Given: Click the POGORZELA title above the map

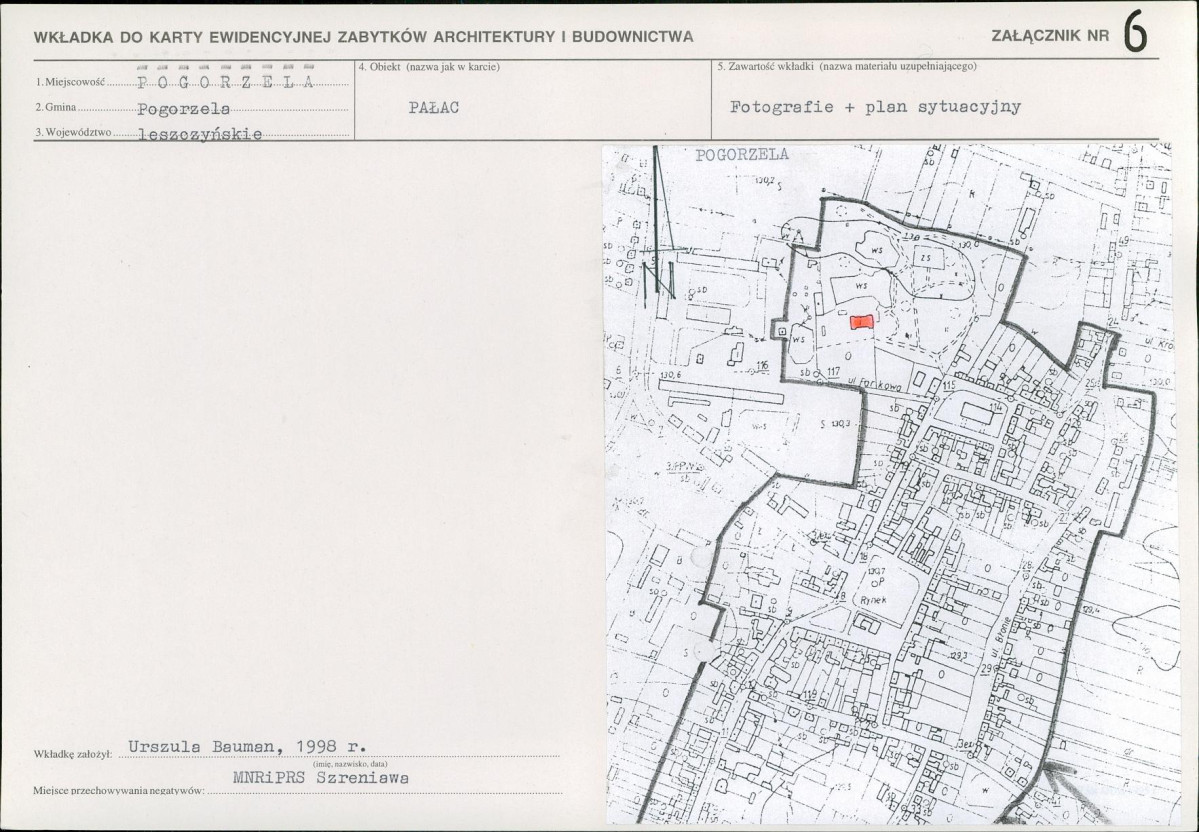Looking at the screenshot, I should [x=741, y=155].
